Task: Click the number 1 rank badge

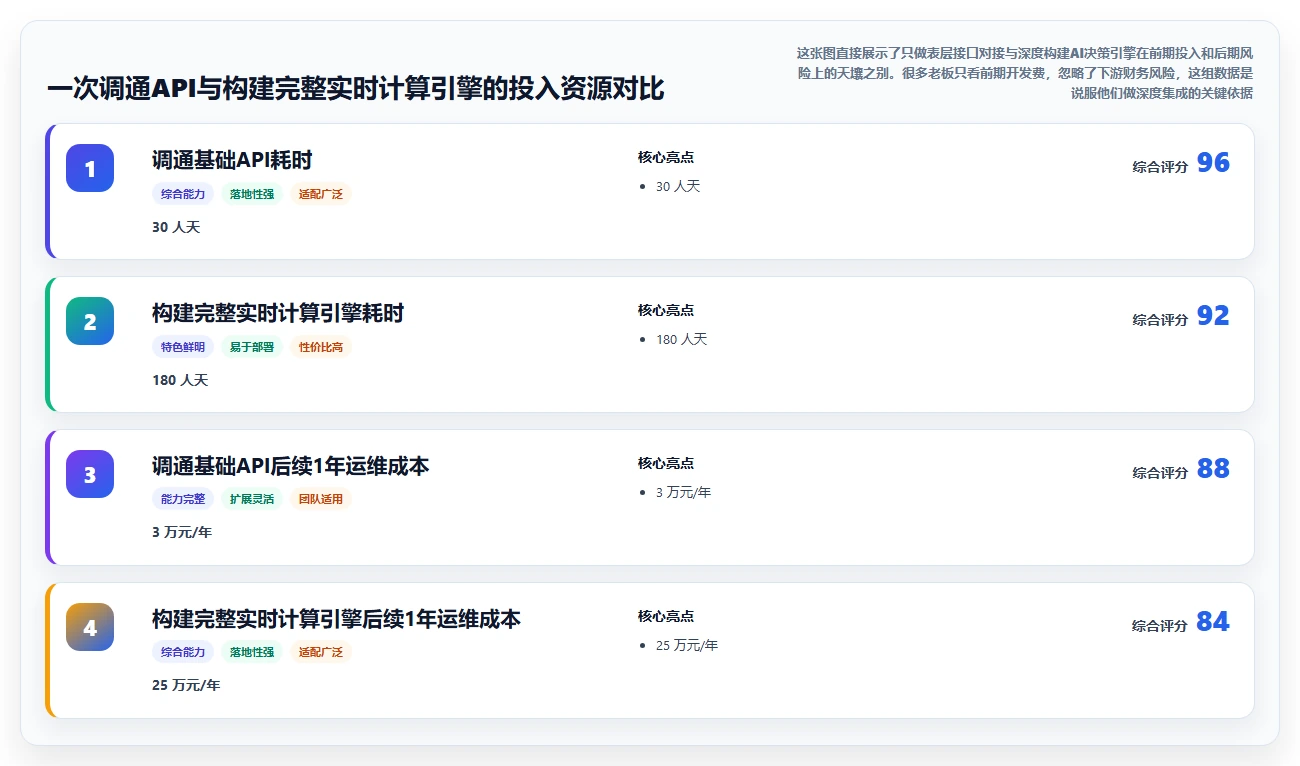Action: (90, 168)
